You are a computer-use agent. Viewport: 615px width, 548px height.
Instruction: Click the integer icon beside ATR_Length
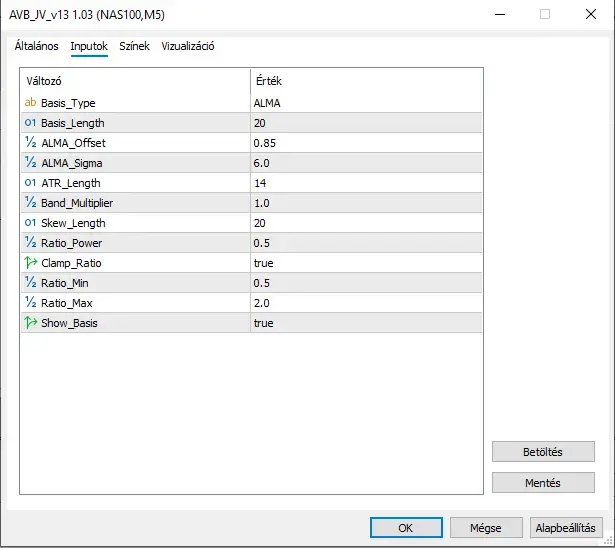coord(30,183)
